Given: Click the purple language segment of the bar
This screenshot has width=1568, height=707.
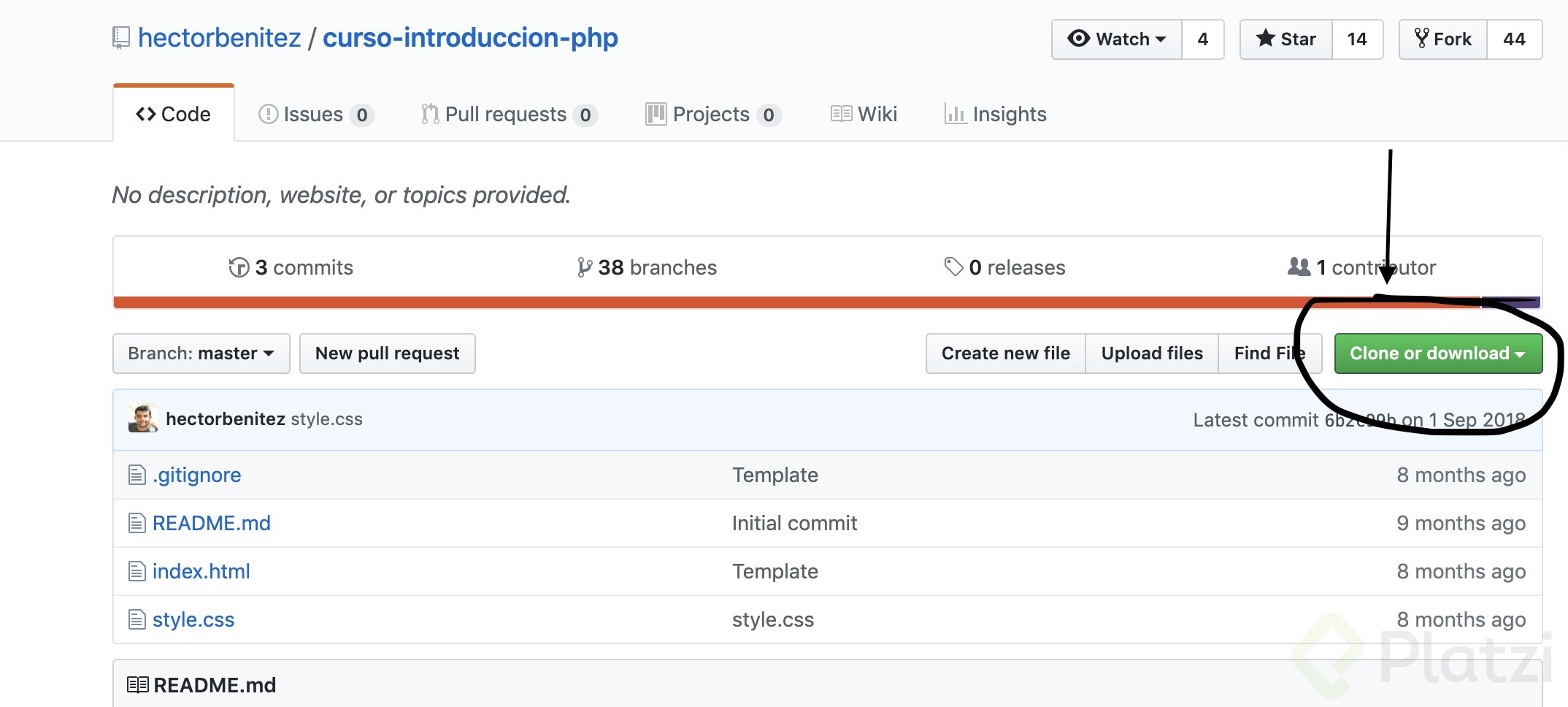Looking at the screenshot, I should (1510, 302).
